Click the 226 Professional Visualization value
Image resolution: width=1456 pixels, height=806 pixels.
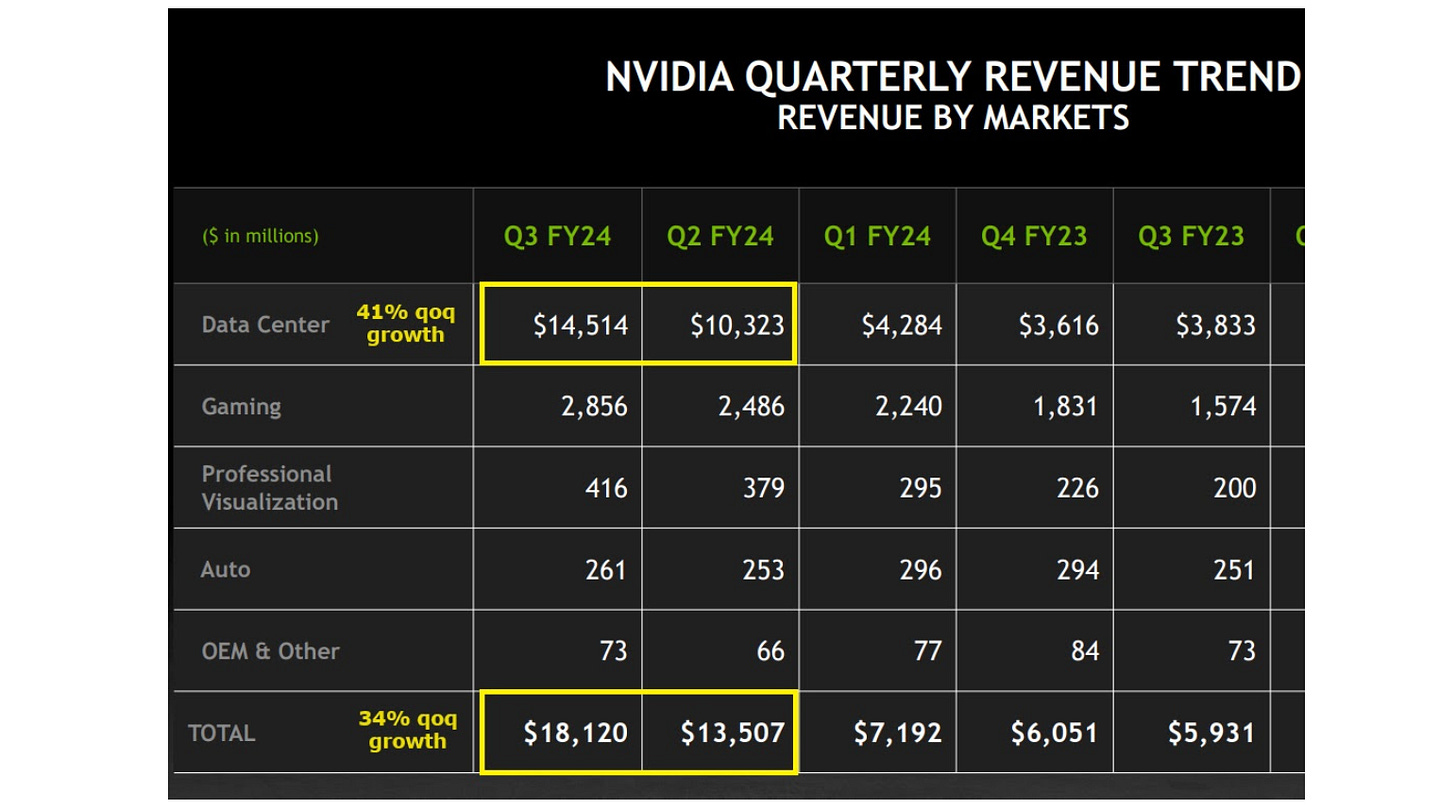(1078, 488)
